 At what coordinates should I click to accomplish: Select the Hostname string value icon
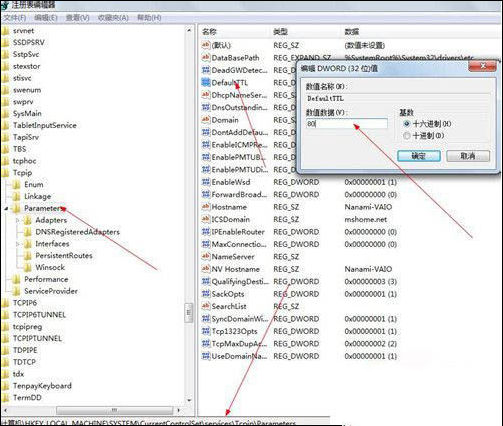click(x=206, y=207)
